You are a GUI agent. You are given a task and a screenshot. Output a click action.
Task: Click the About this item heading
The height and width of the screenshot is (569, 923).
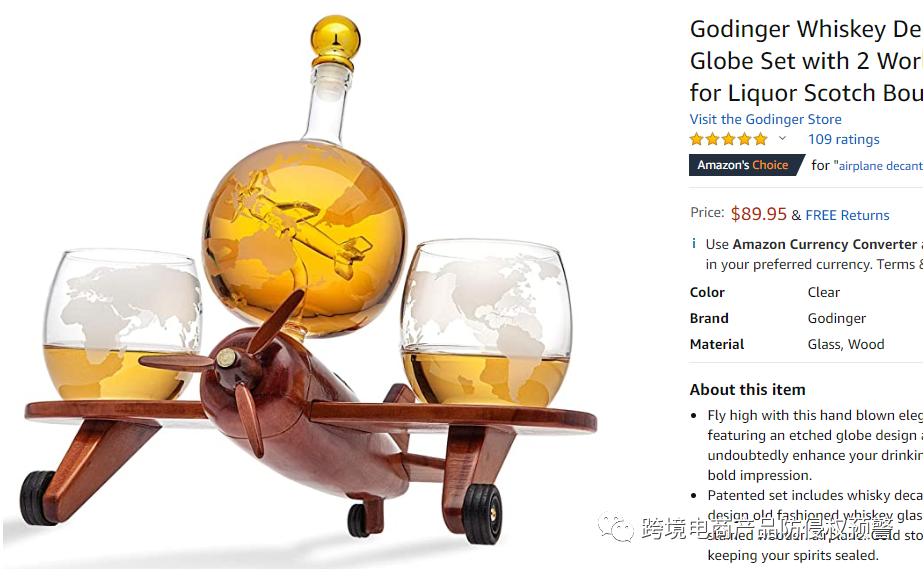(x=748, y=390)
